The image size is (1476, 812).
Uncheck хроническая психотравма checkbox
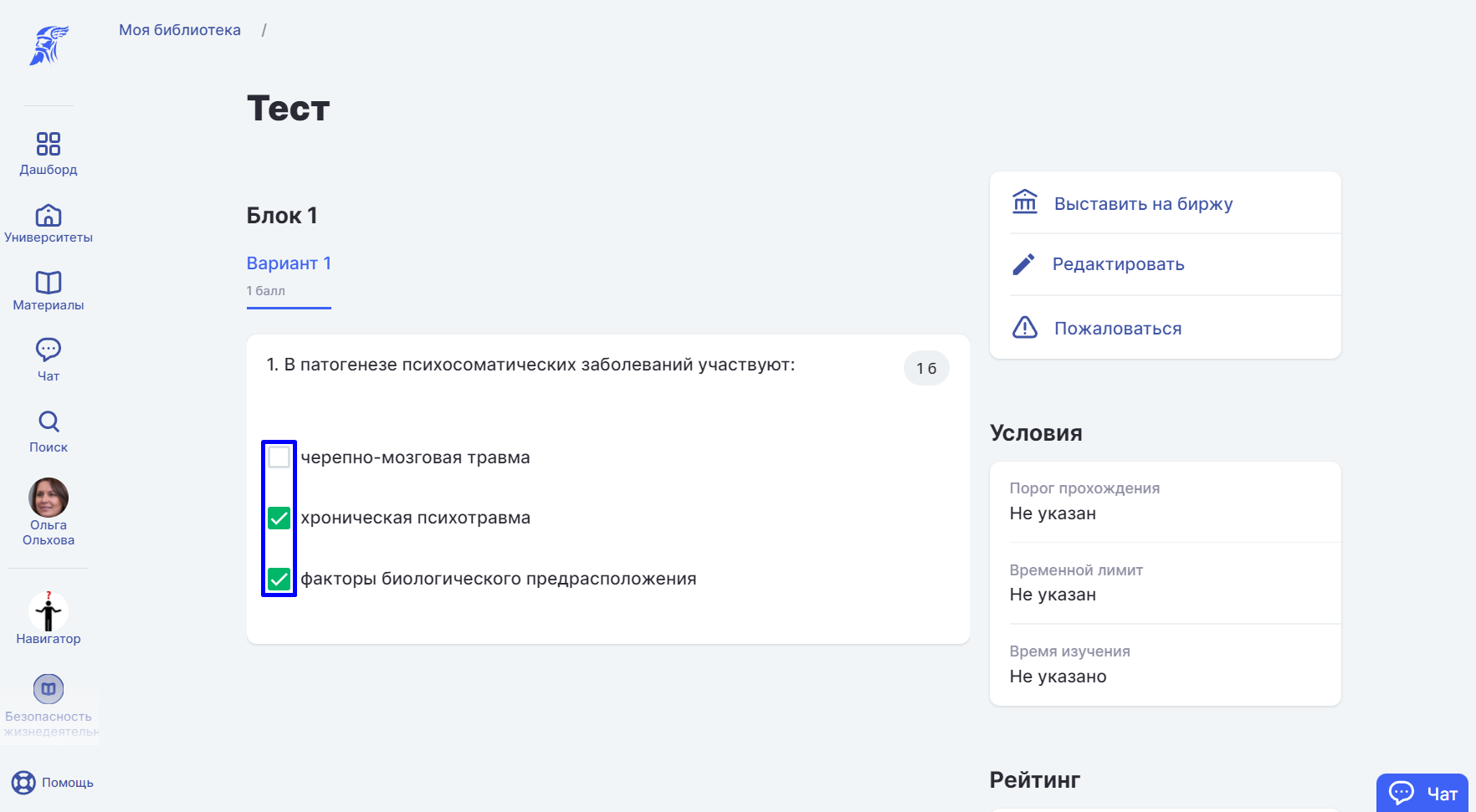click(279, 518)
